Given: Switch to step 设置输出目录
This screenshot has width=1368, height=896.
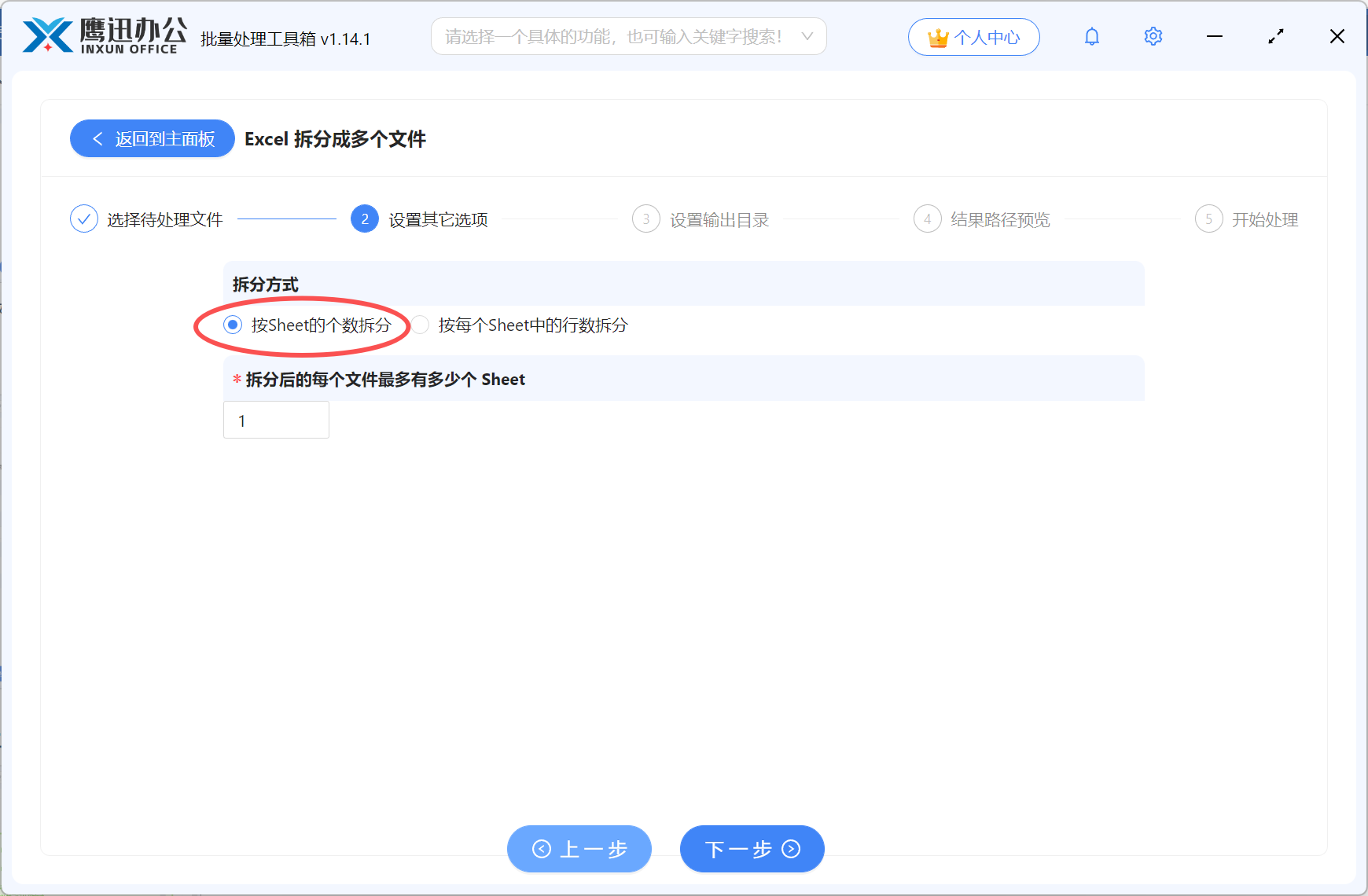Looking at the screenshot, I should 719,219.
